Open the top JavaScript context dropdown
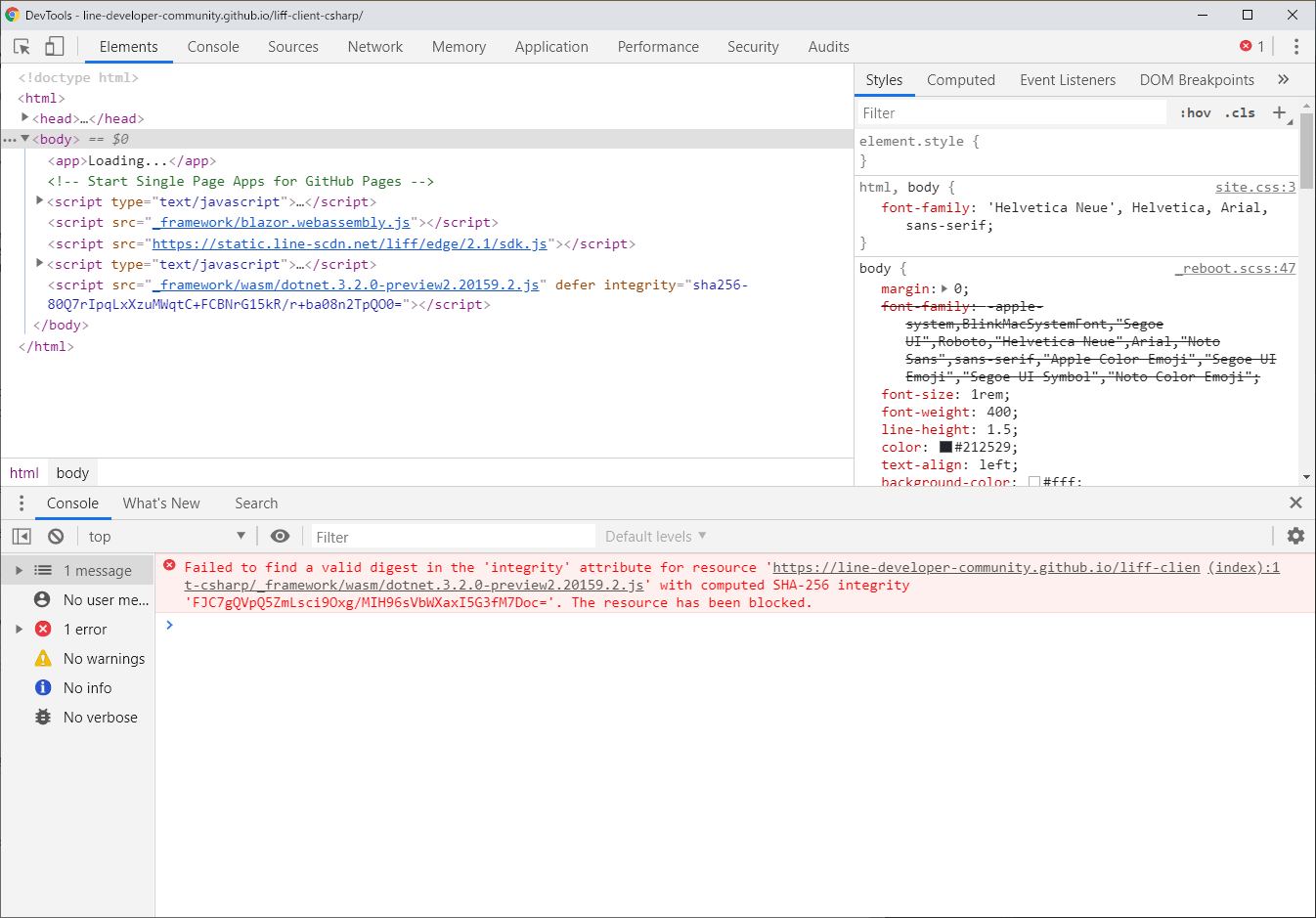 coord(166,536)
